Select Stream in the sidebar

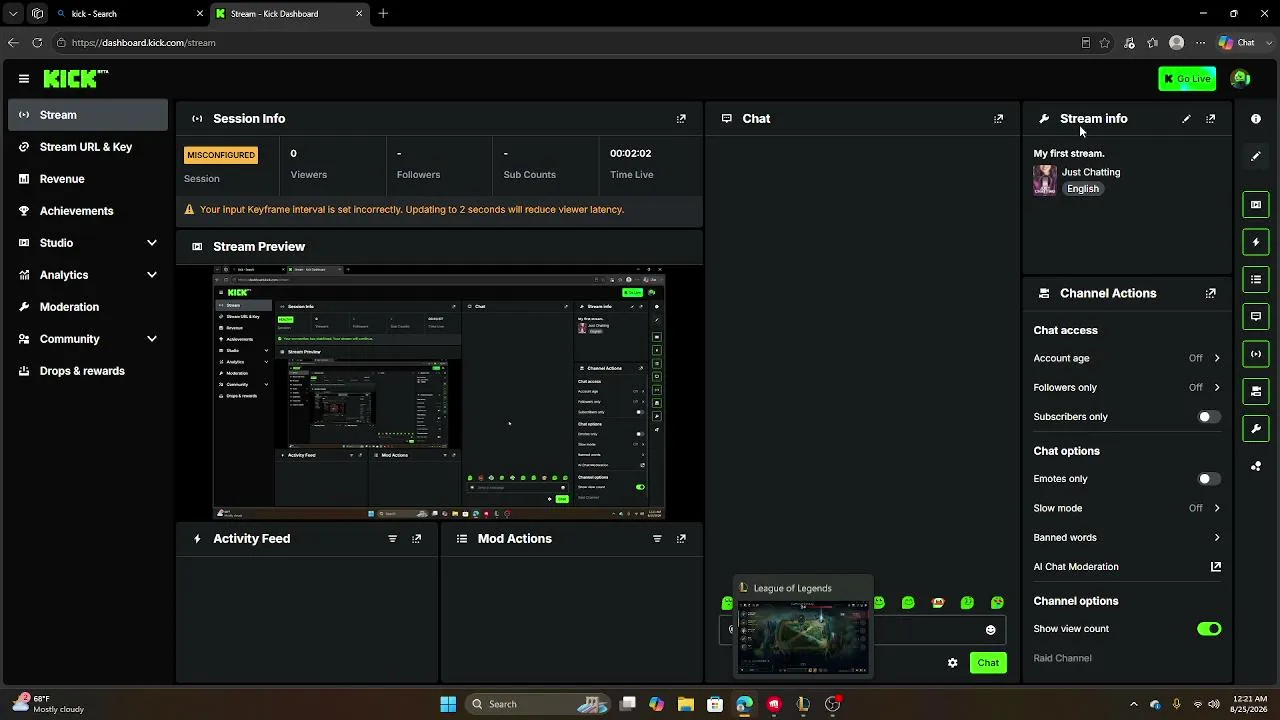[x=88, y=115]
